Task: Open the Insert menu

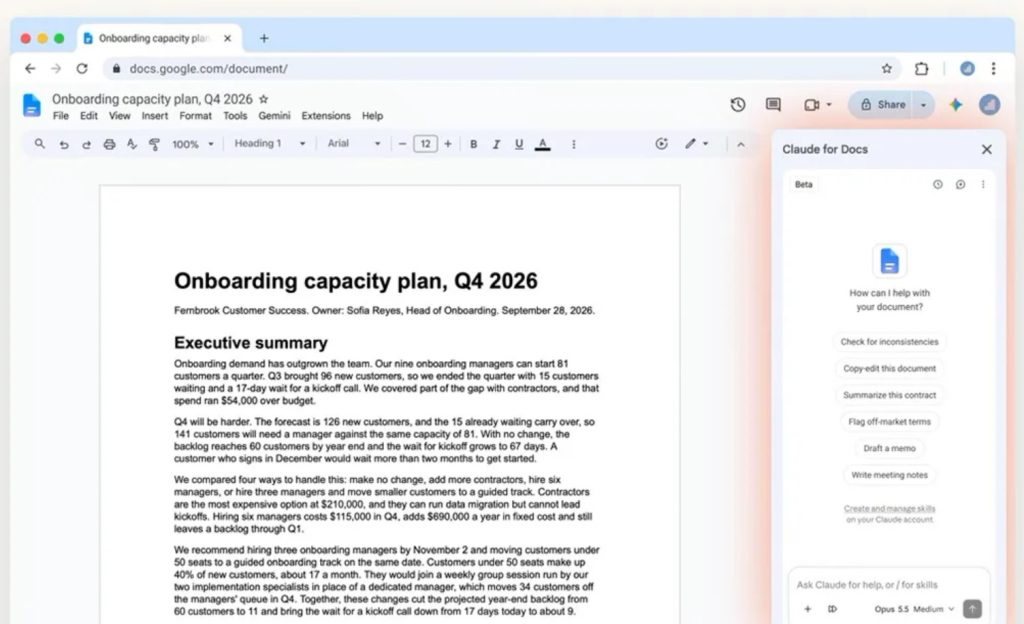Action: (155, 116)
